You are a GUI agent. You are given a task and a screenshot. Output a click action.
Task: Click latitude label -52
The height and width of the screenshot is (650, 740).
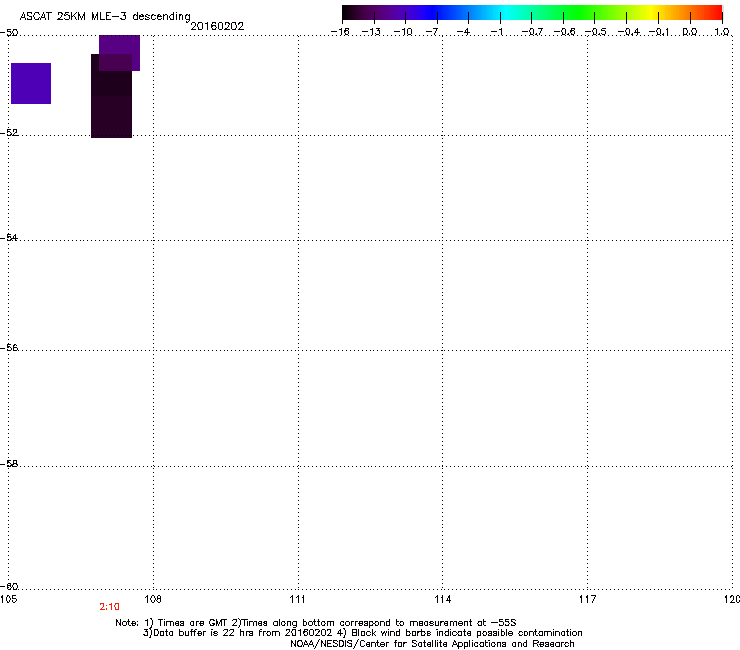tap(9, 132)
